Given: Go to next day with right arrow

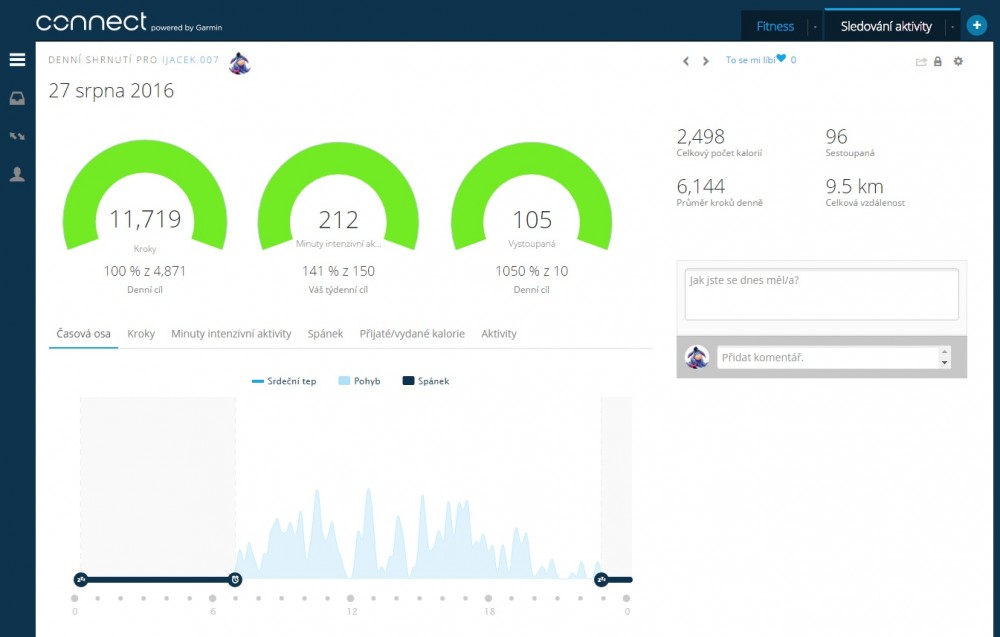Looking at the screenshot, I should coord(705,61).
